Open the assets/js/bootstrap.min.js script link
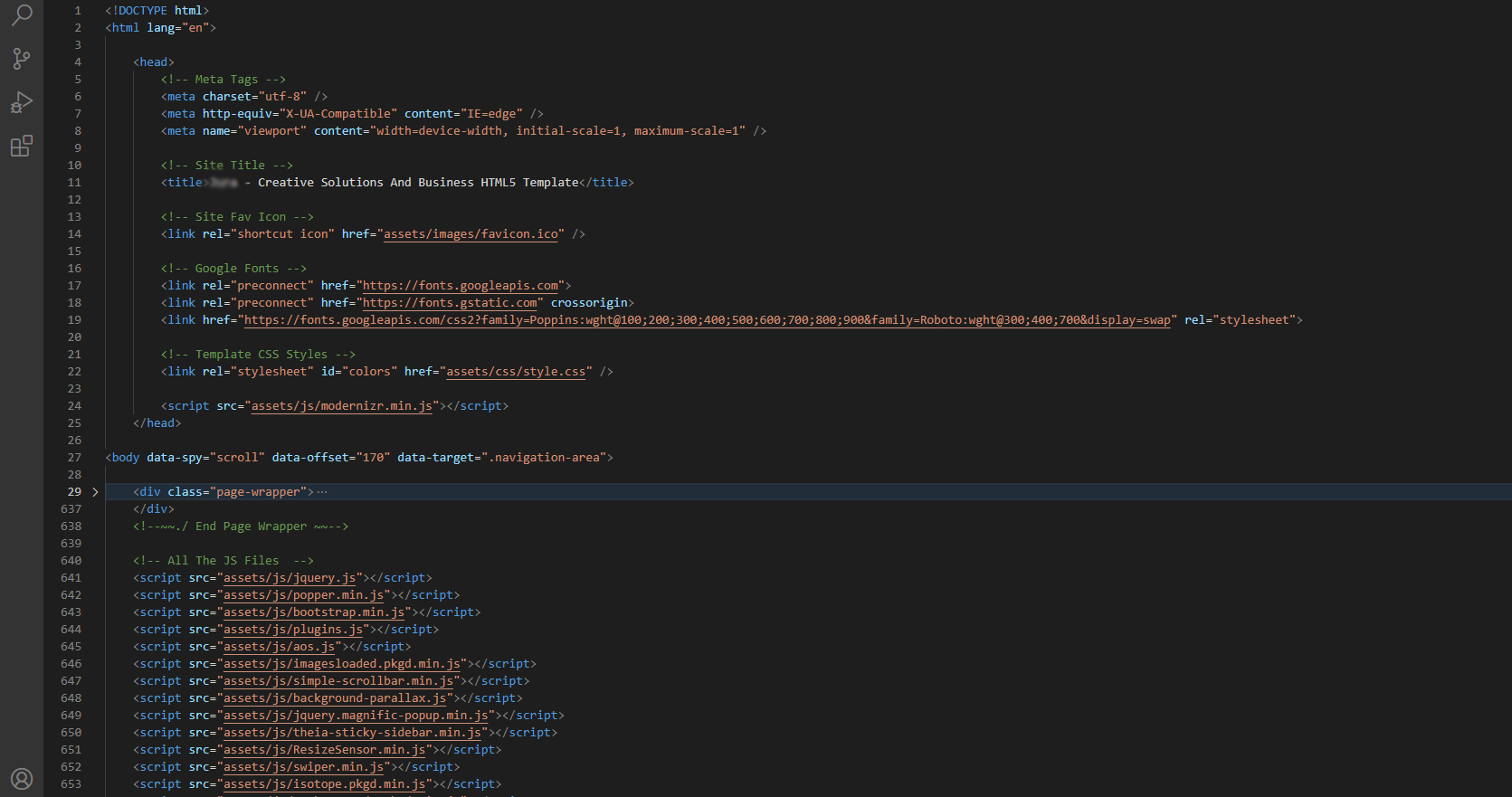The width and height of the screenshot is (1512, 797). tap(314, 612)
